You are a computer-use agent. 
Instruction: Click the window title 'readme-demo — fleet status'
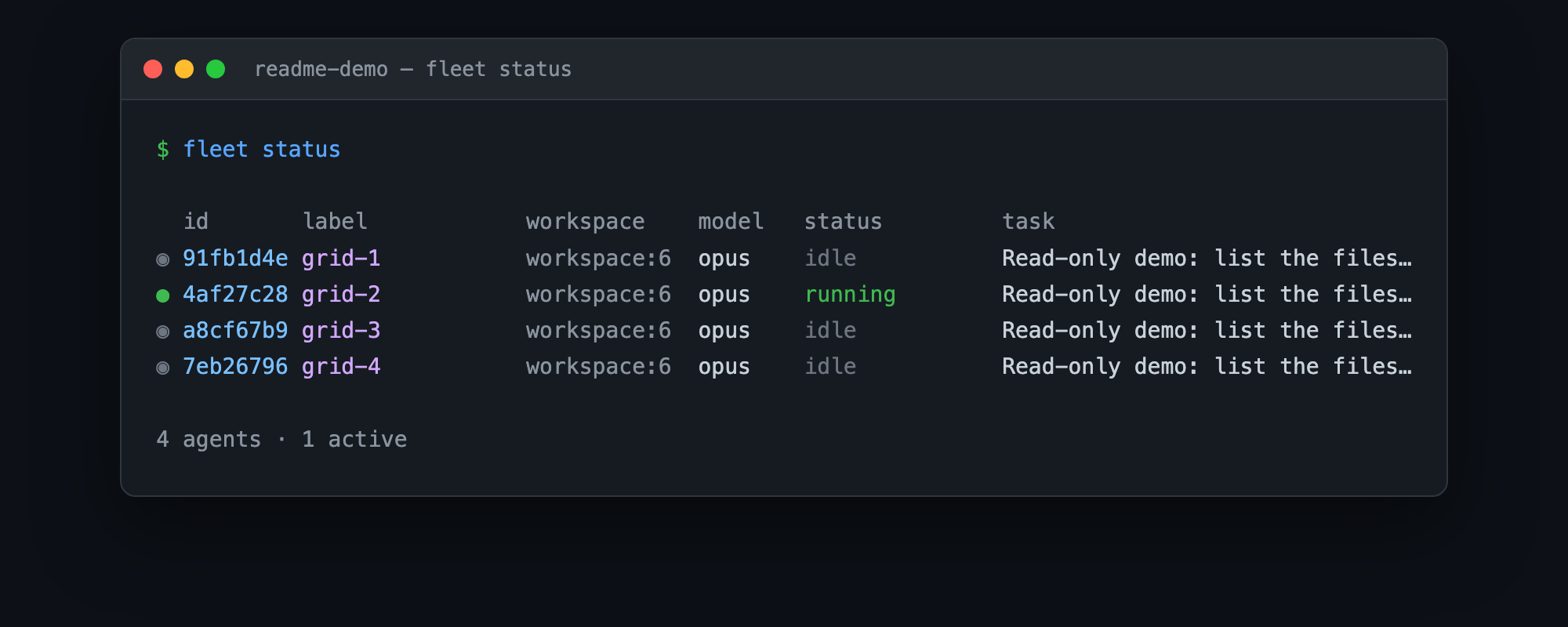coord(413,69)
